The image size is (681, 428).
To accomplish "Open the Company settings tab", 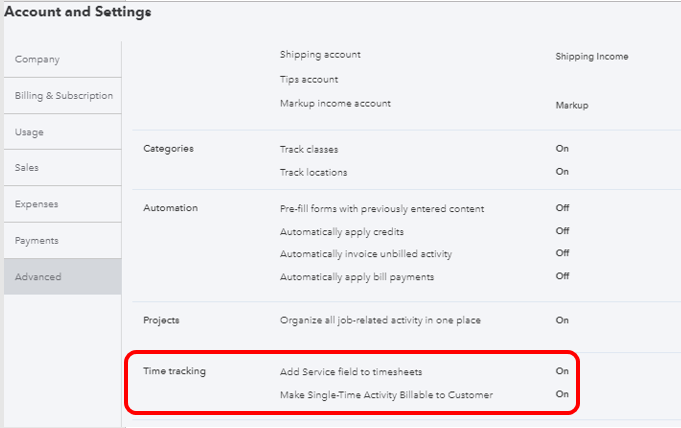I will [x=37, y=60].
